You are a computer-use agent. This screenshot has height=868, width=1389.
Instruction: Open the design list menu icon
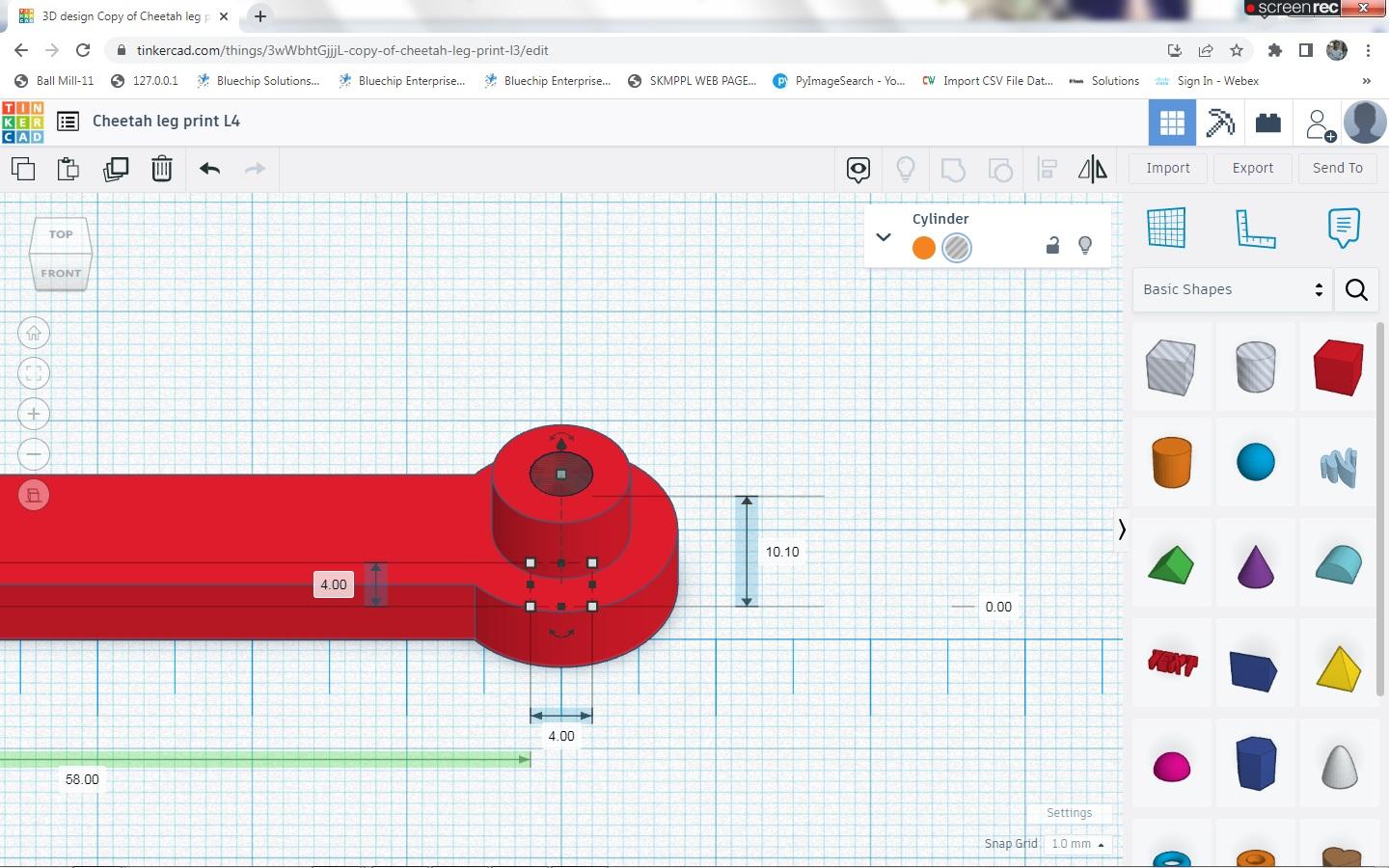[68, 122]
